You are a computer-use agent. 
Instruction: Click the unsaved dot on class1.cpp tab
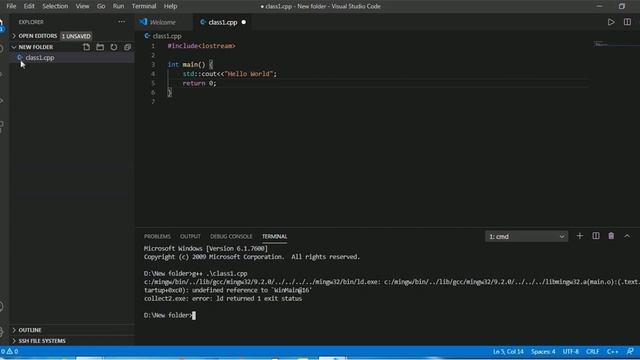tap(244, 22)
